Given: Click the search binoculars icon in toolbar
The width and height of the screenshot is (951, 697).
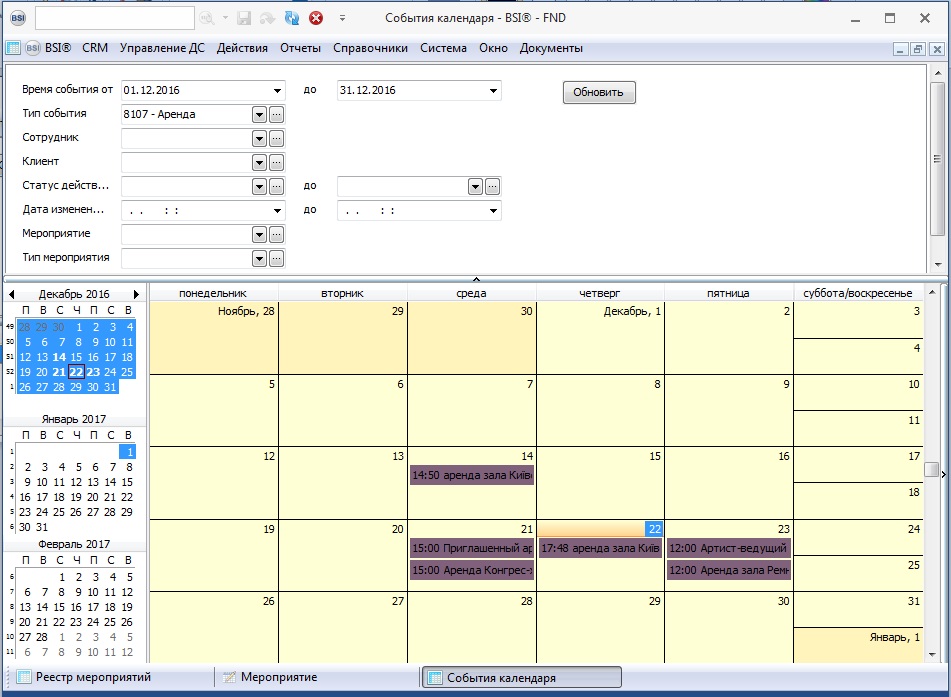Looking at the screenshot, I should pos(207,18).
